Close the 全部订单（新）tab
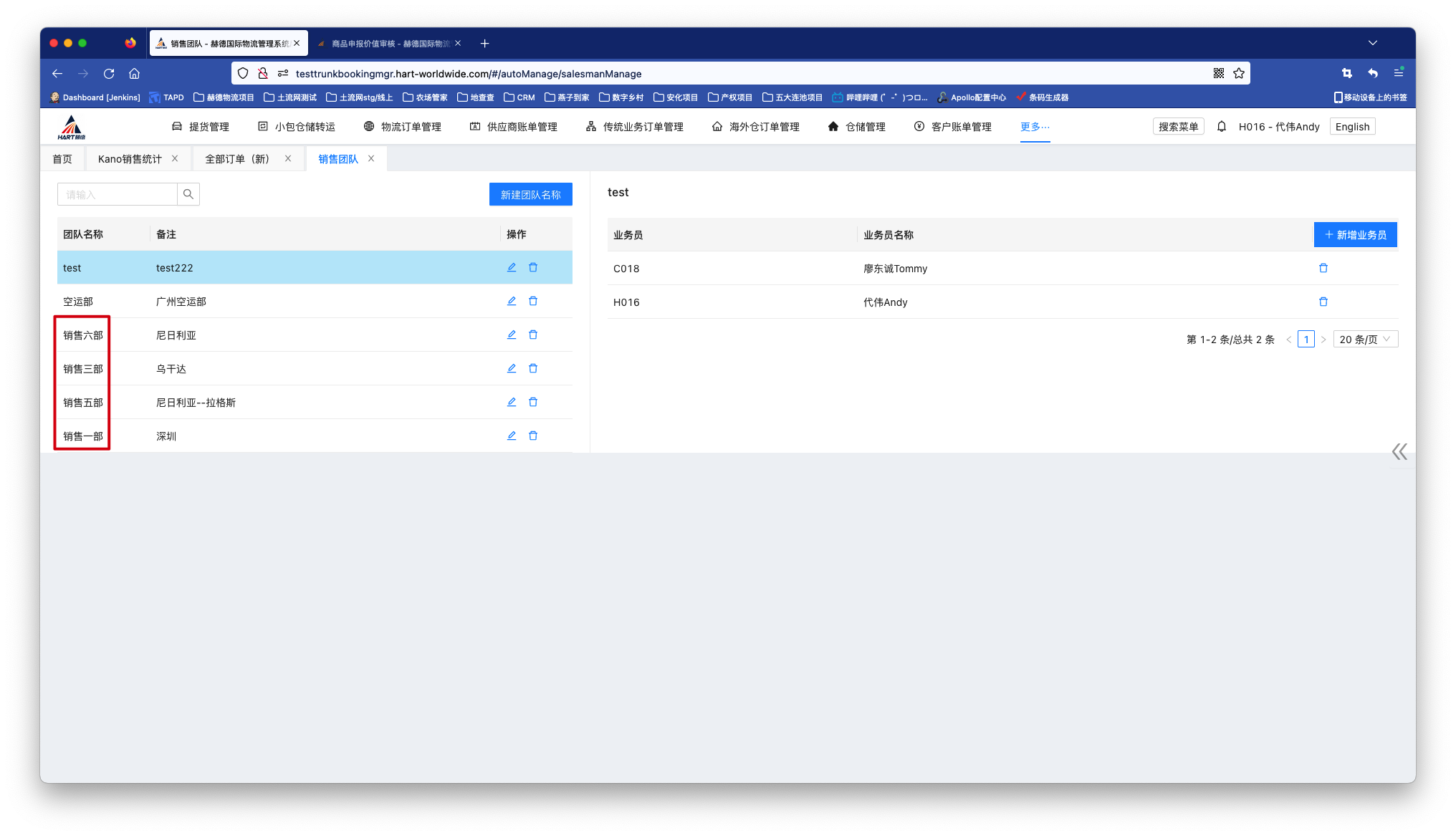The width and height of the screenshot is (1456, 836). (x=288, y=159)
